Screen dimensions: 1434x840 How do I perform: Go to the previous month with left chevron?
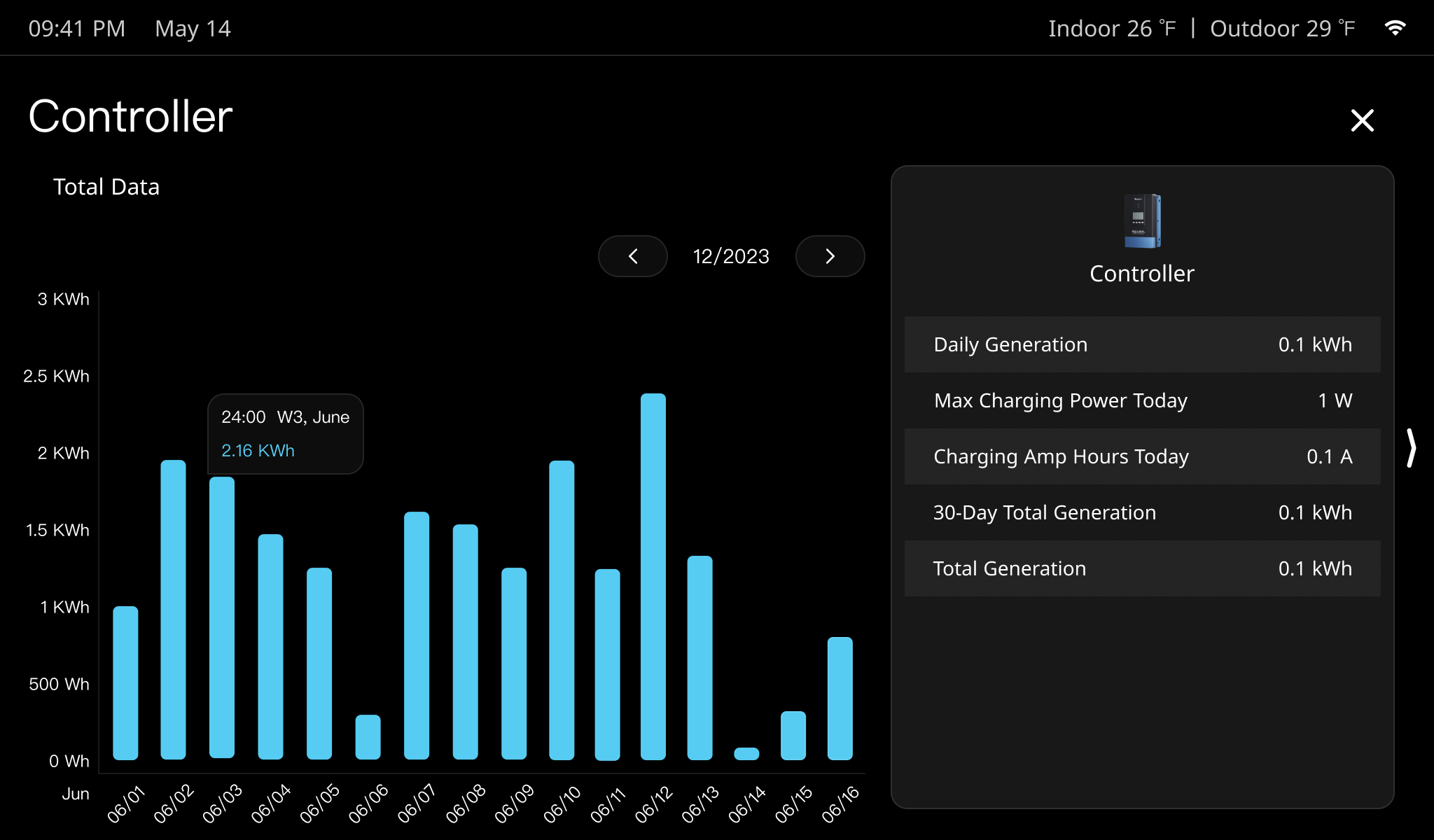(633, 256)
